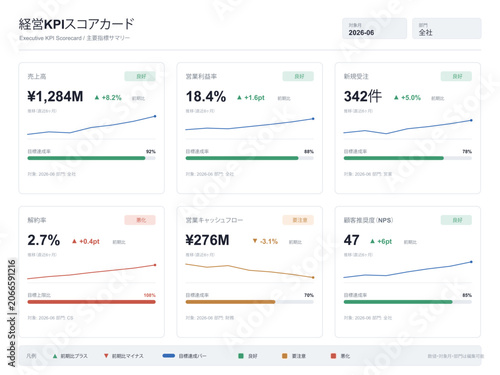
Task: Click the 解約率 card title
Action: (x=37, y=220)
